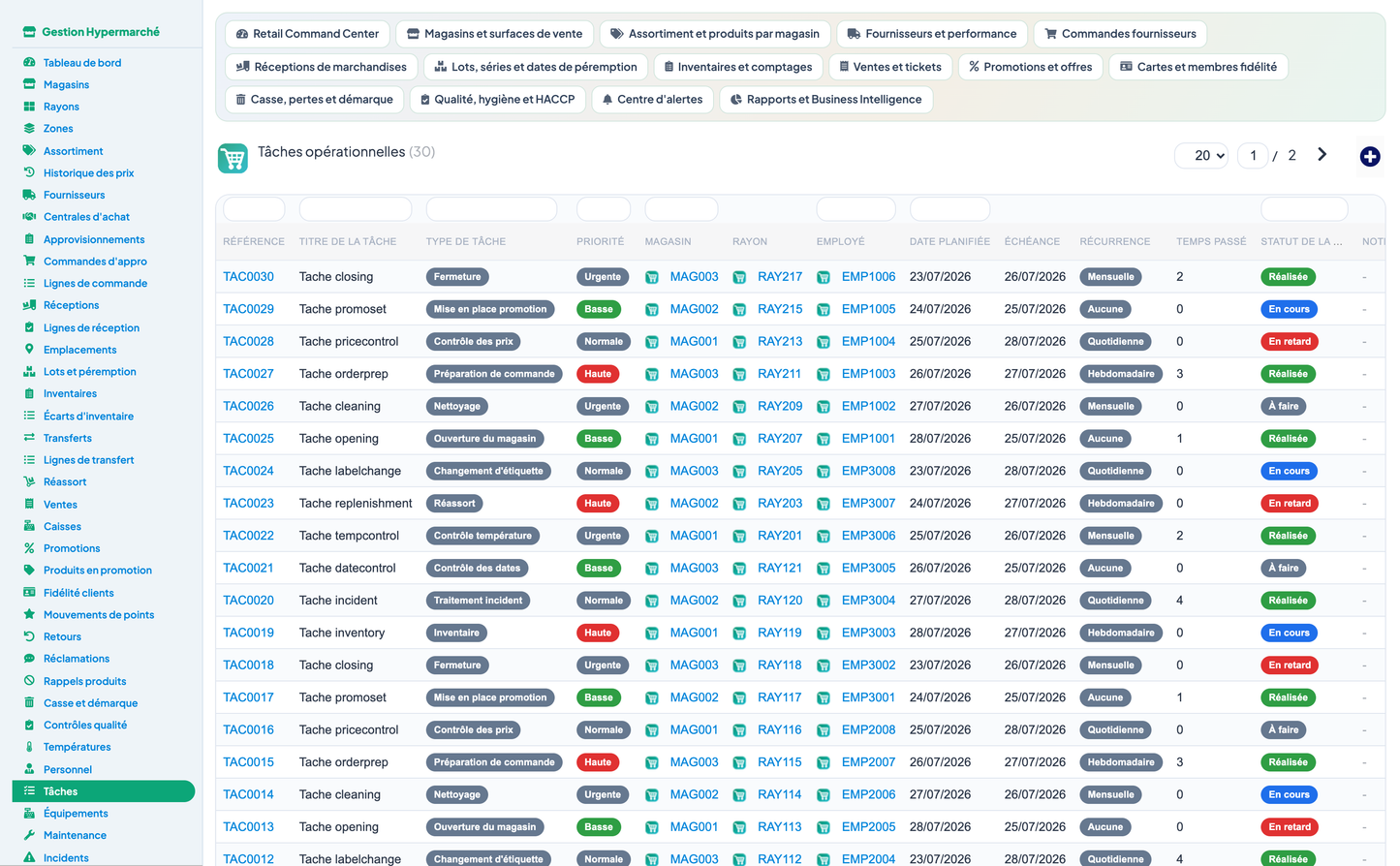Click the Tableau de bord sidebar icon
Screen dimensions: 1400x866
coord(29,62)
